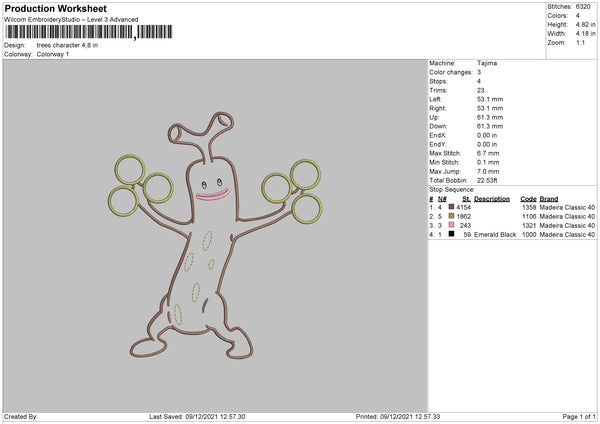Click the stitch count '4154'
Viewport: 600px width, 424px height.
463,207
